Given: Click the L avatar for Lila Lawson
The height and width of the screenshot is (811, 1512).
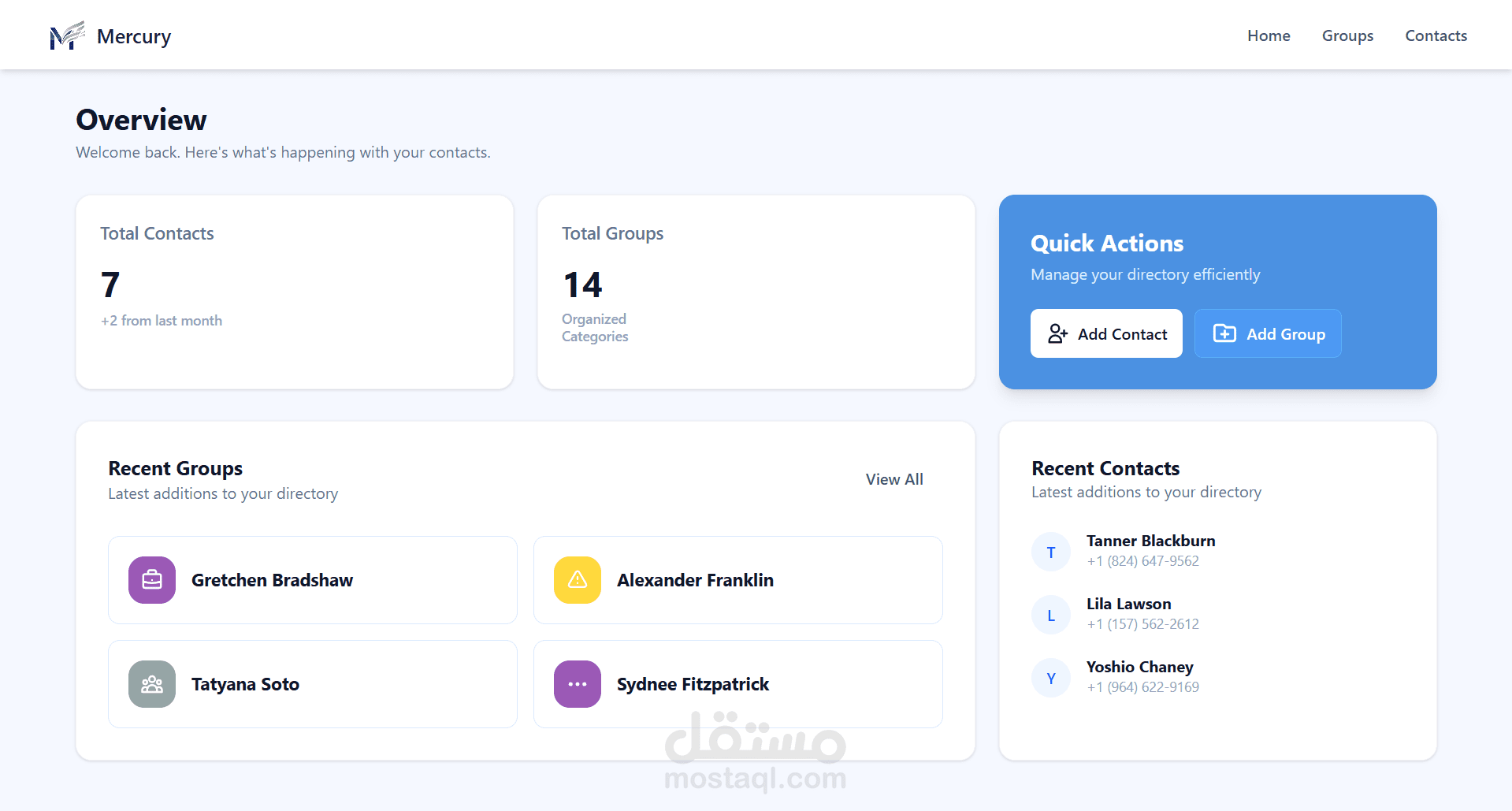Looking at the screenshot, I should [1051, 615].
